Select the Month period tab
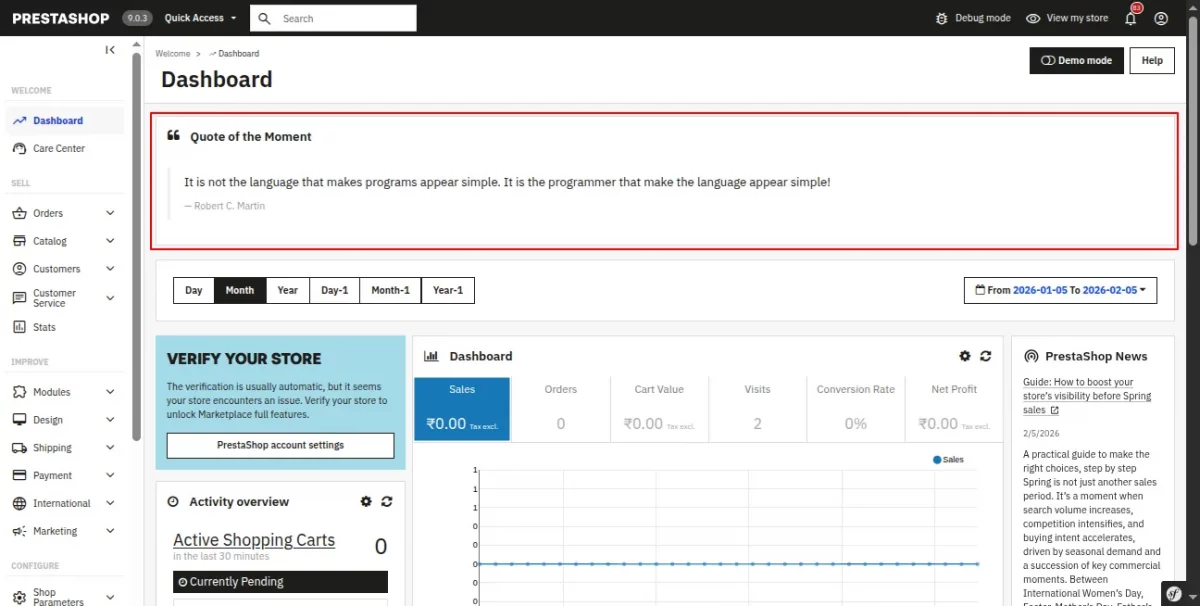Viewport: 1200px width, 606px height. point(240,290)
